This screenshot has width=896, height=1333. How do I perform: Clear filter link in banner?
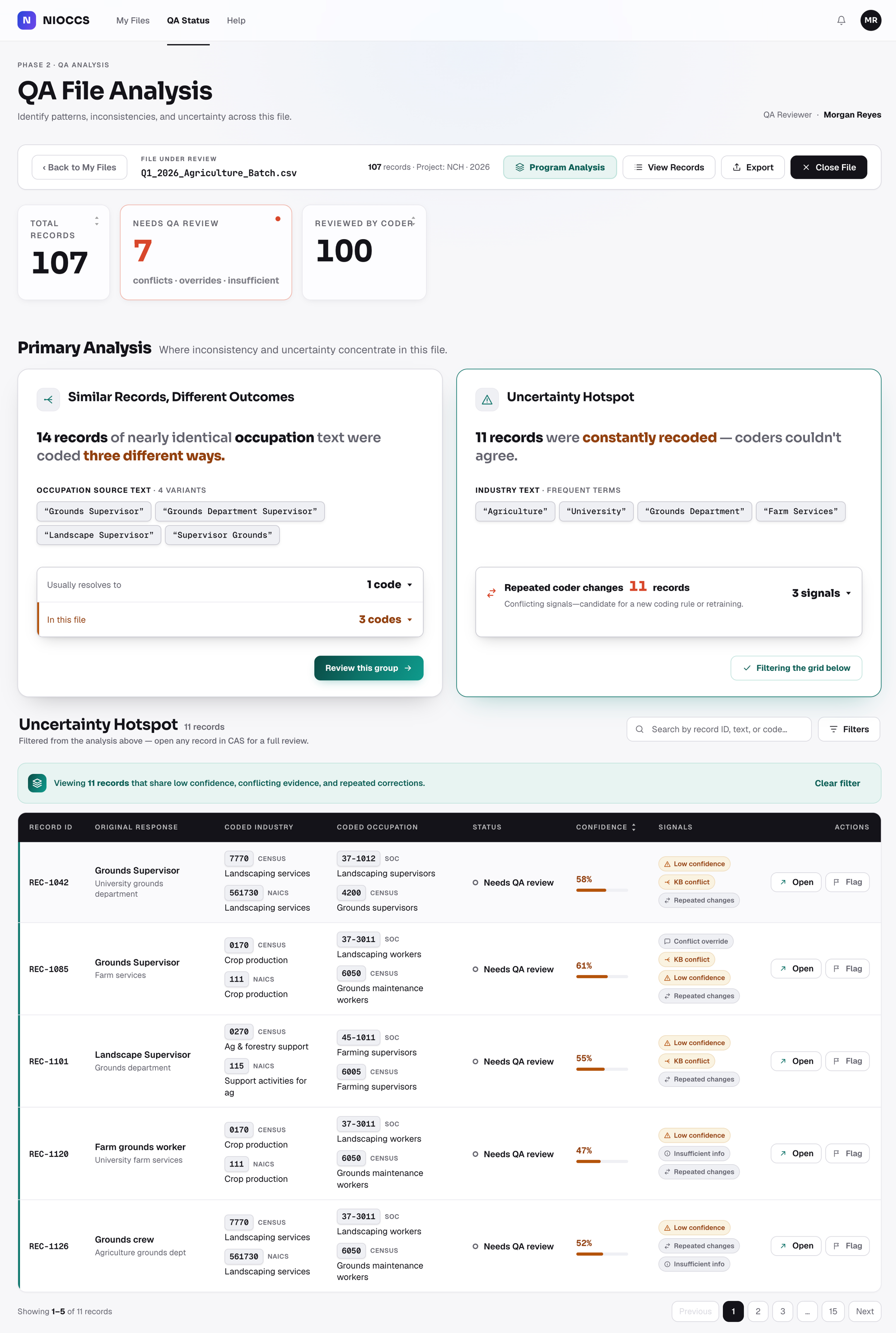tap(837, 783)
